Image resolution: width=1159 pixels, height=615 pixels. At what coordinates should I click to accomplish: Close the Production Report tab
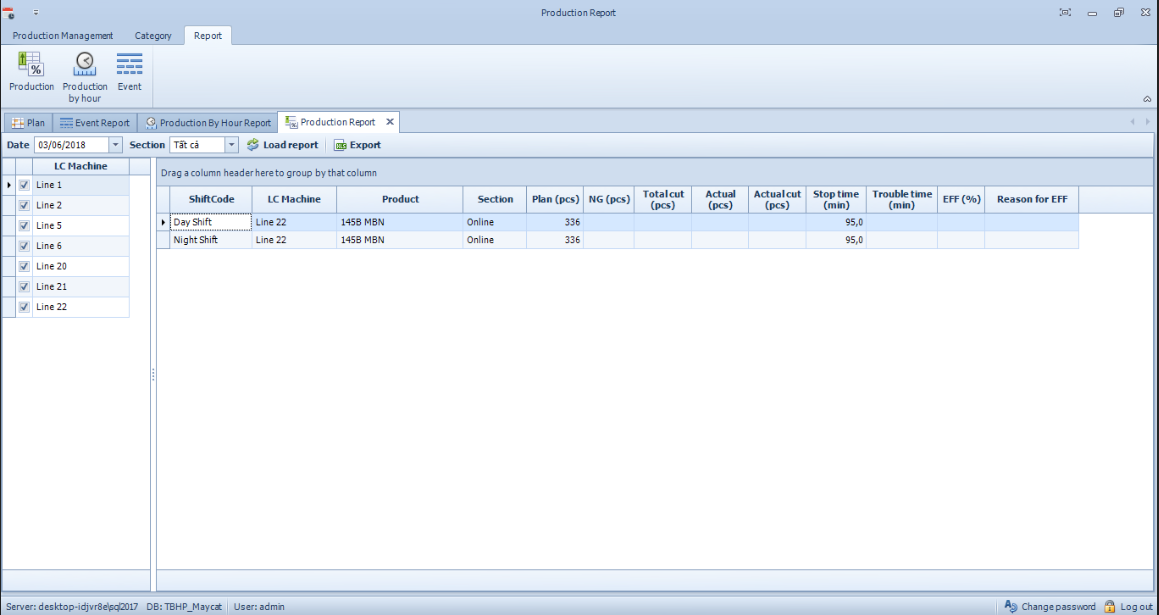click(x=390, y=122)
